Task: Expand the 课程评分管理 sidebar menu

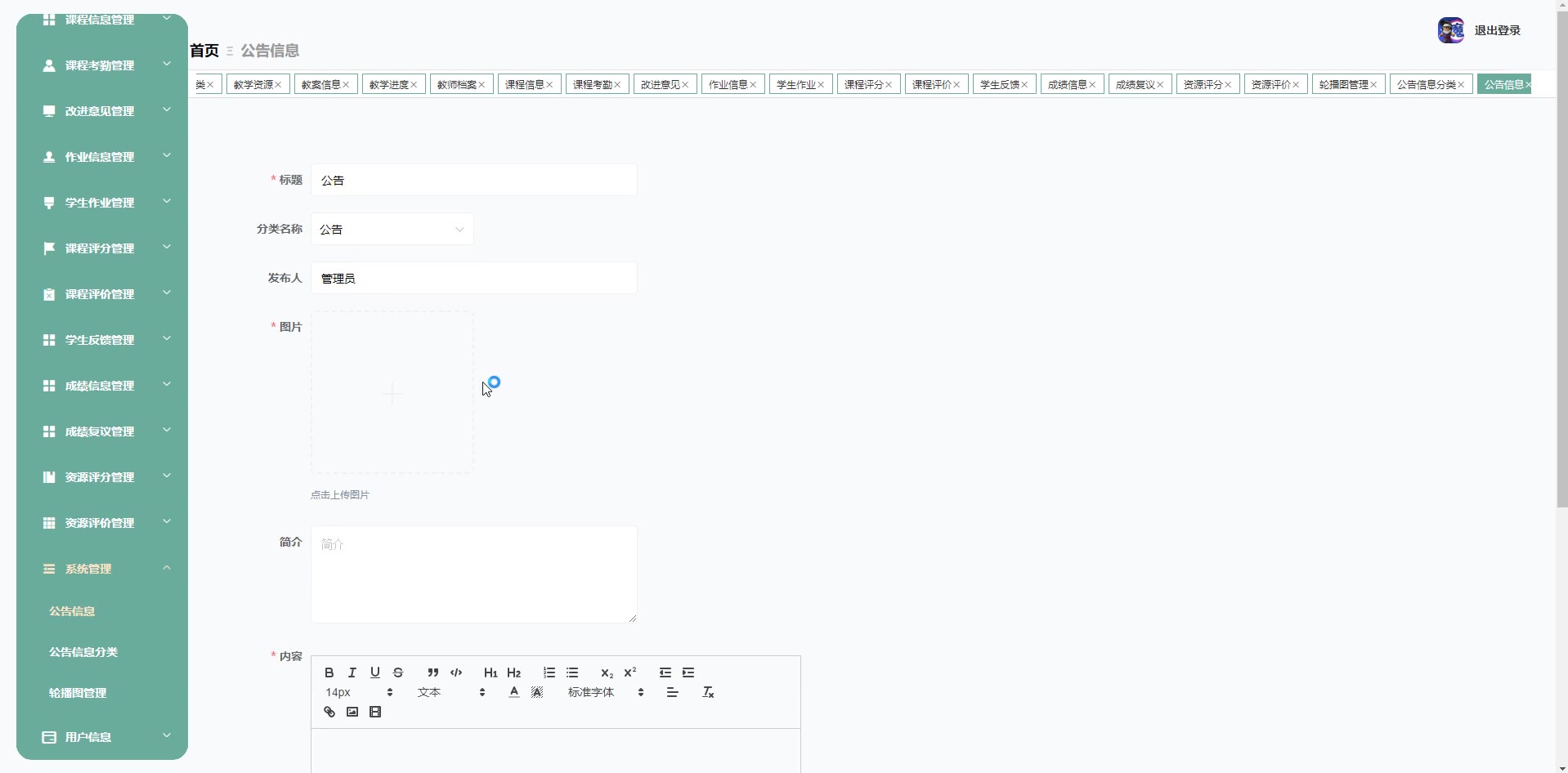Action: tap(102, 248)
